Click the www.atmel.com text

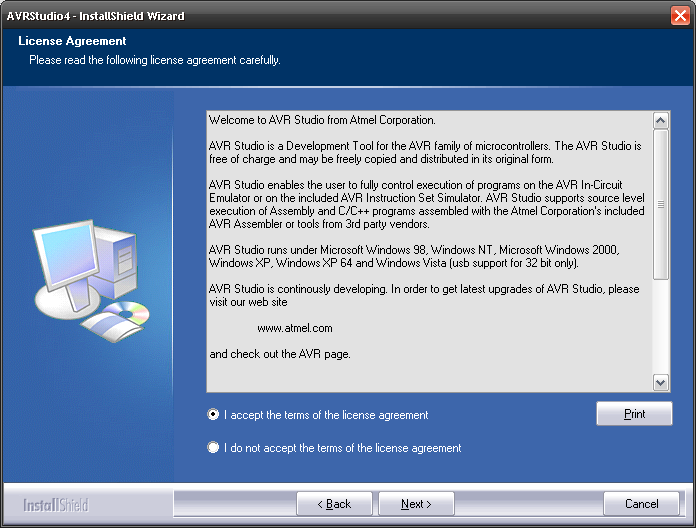click(x=295, y=328)
